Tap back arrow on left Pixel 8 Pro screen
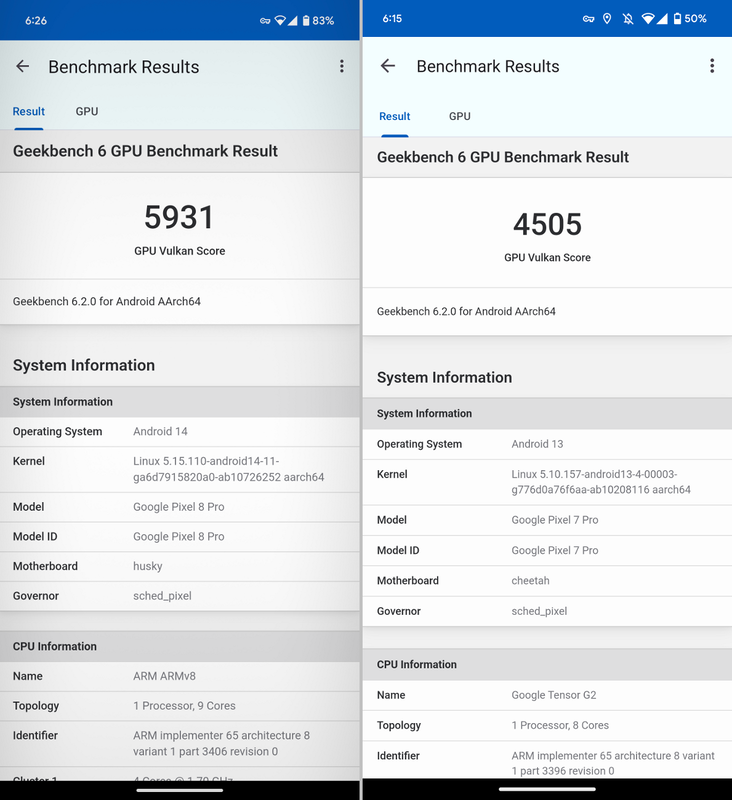732x800 pixels. [x=22, y=66]
